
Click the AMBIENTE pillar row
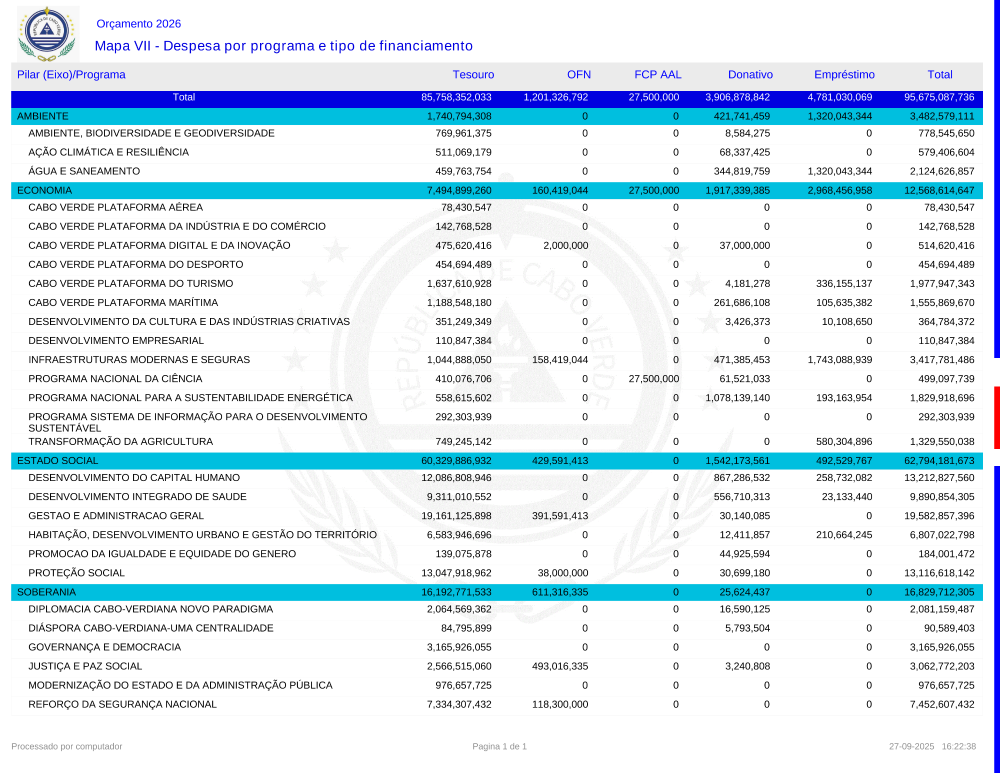coord(43,117)
